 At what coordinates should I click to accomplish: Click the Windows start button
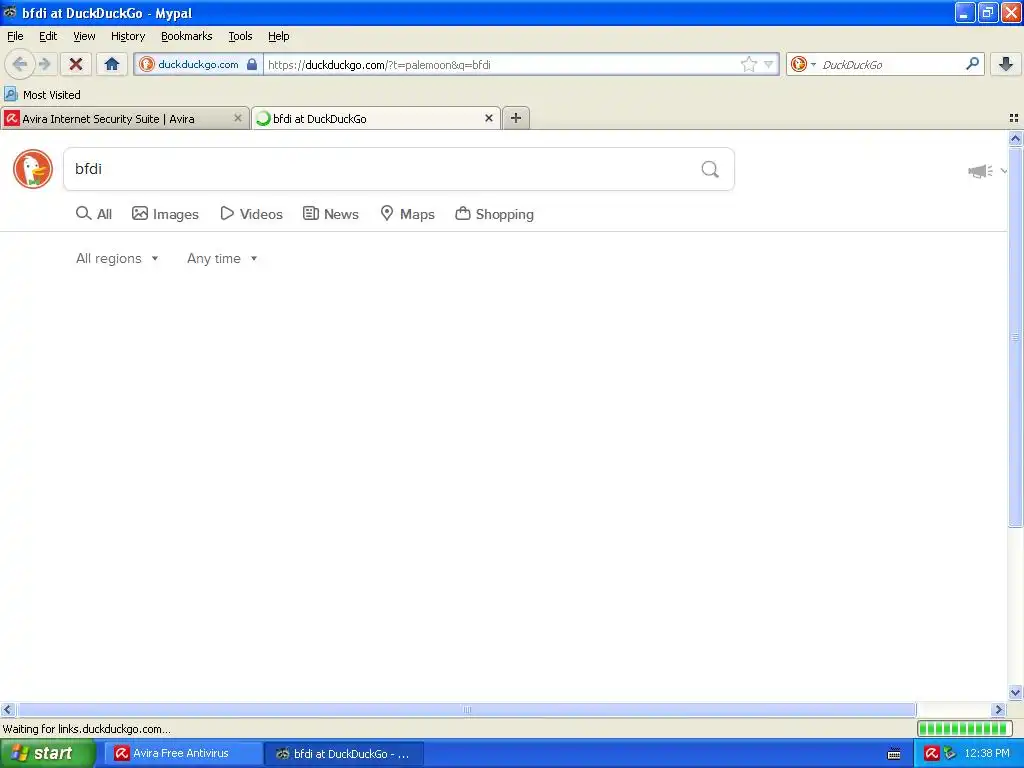tap(48, 753)
